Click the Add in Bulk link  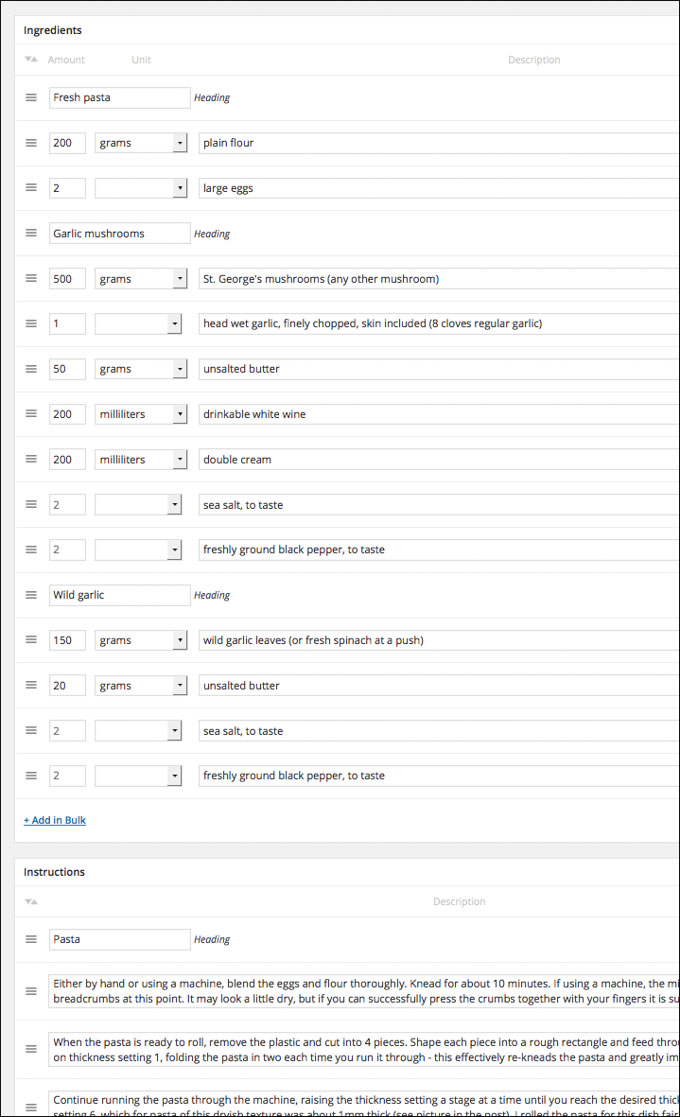(x=55, y=820)
